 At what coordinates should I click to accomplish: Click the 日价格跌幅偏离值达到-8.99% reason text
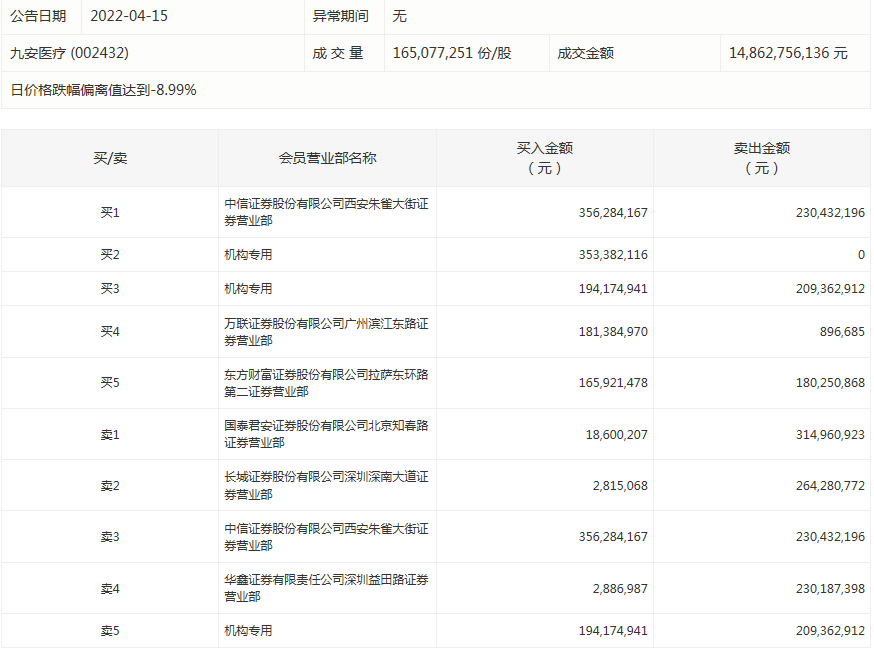click(103, 90)
